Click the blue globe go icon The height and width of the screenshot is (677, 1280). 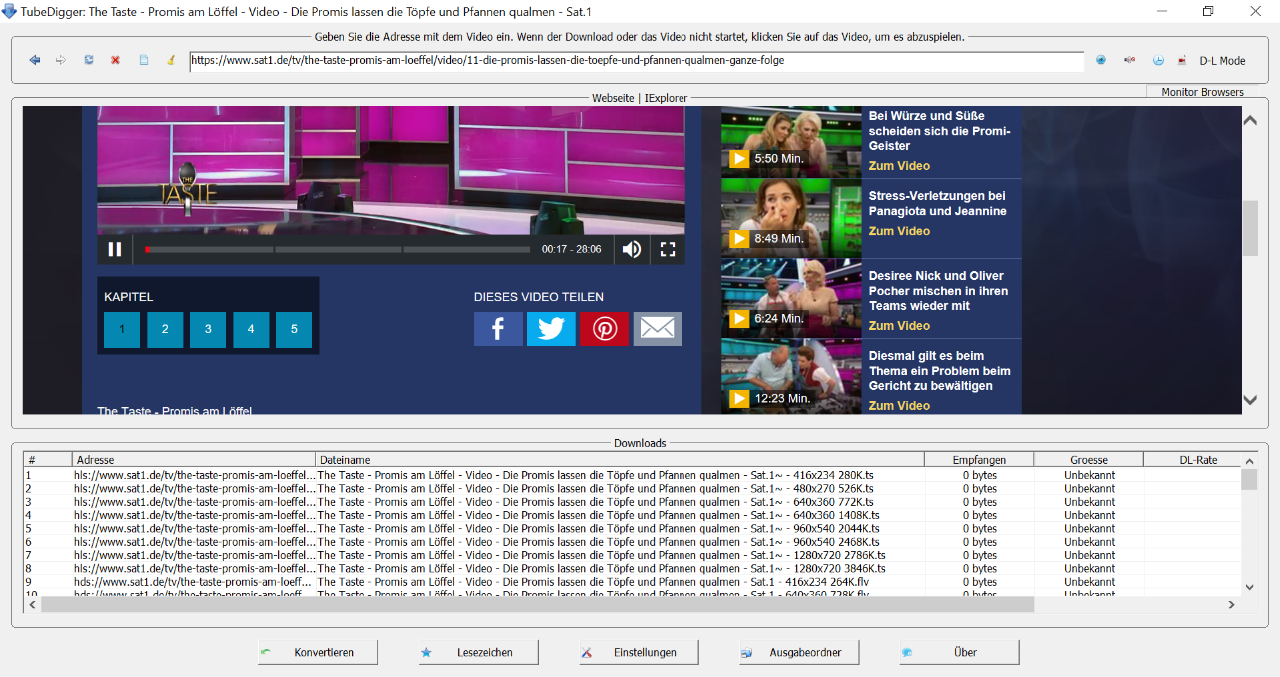click(1101, 60)
